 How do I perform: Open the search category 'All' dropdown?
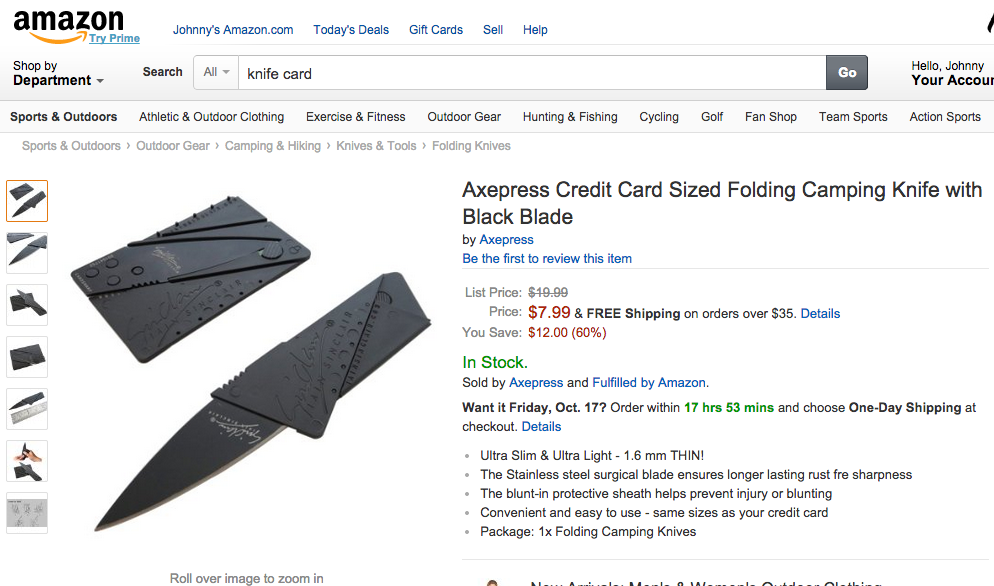click(x=217, y=72)
